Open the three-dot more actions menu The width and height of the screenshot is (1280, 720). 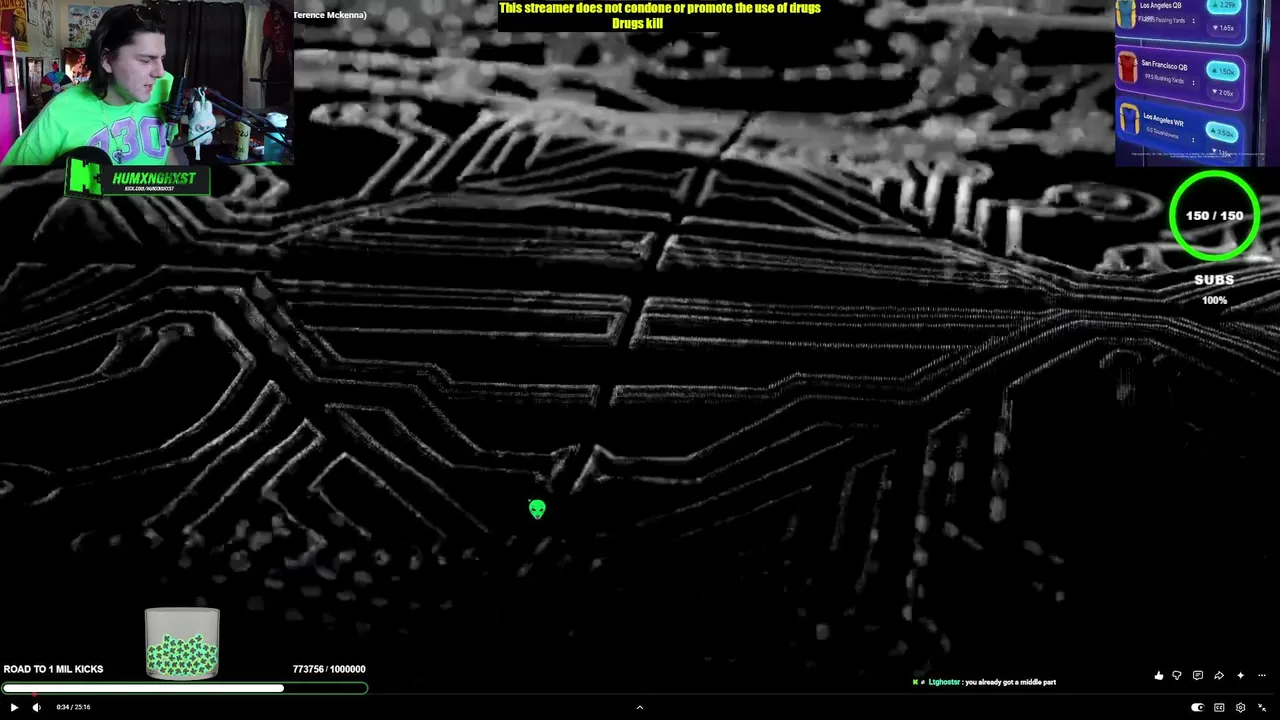pos(1262,676)
